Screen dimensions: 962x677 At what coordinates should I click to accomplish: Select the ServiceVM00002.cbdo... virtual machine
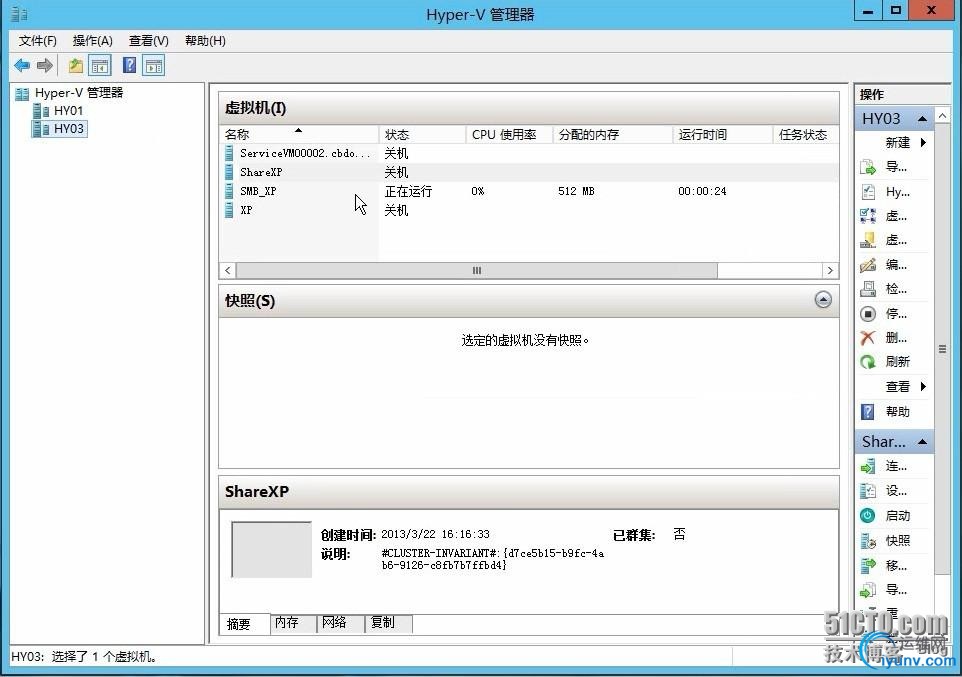pyautogui.click(x=529, y=153)
